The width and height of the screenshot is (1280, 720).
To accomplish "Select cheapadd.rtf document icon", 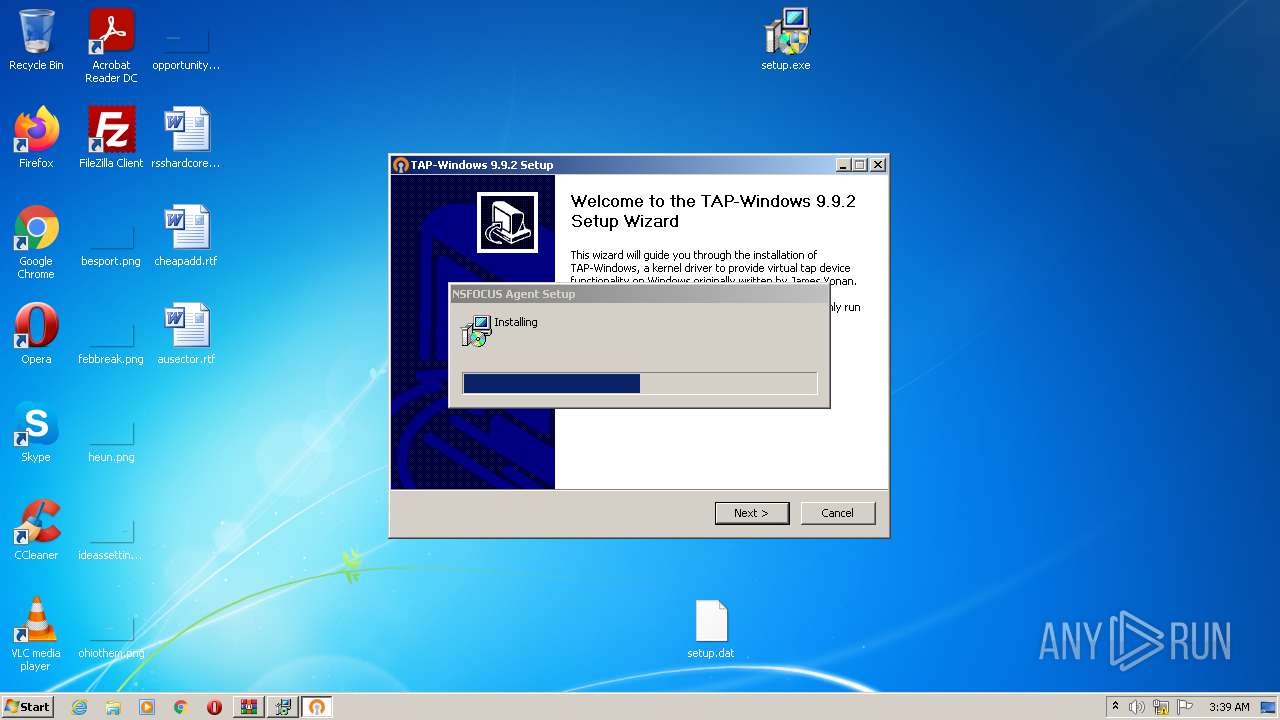I will pyautogui.click(x=186, y=236).
